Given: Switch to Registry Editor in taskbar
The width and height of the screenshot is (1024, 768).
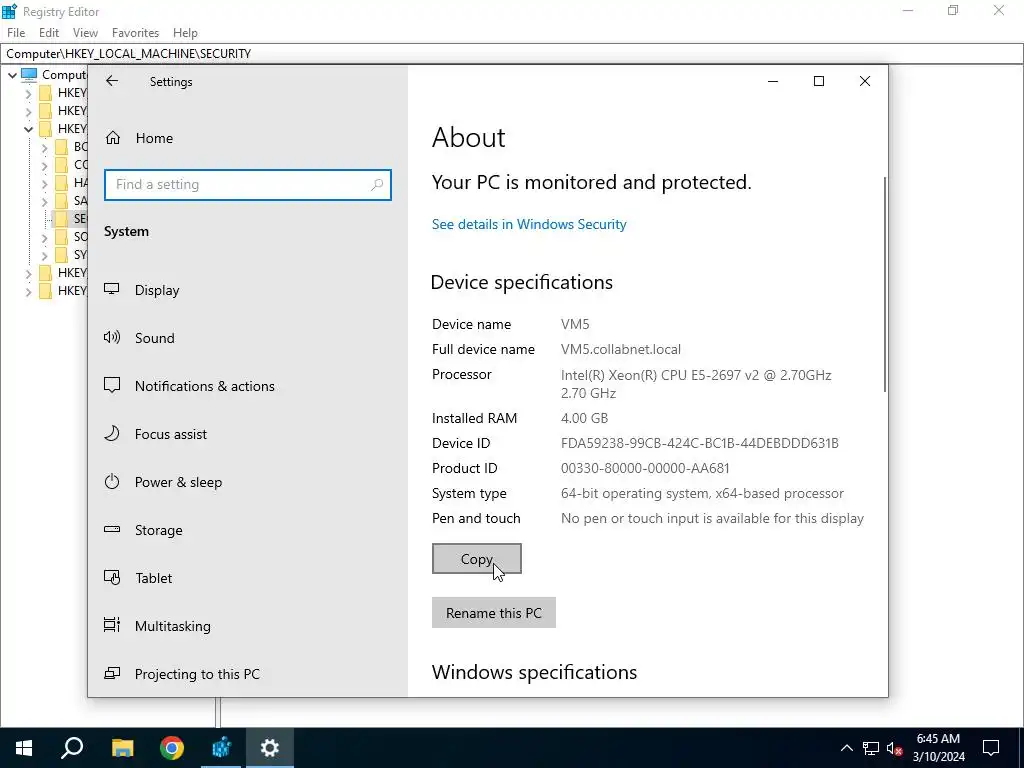Looking at the screenshot, I should tap(221, 748).
